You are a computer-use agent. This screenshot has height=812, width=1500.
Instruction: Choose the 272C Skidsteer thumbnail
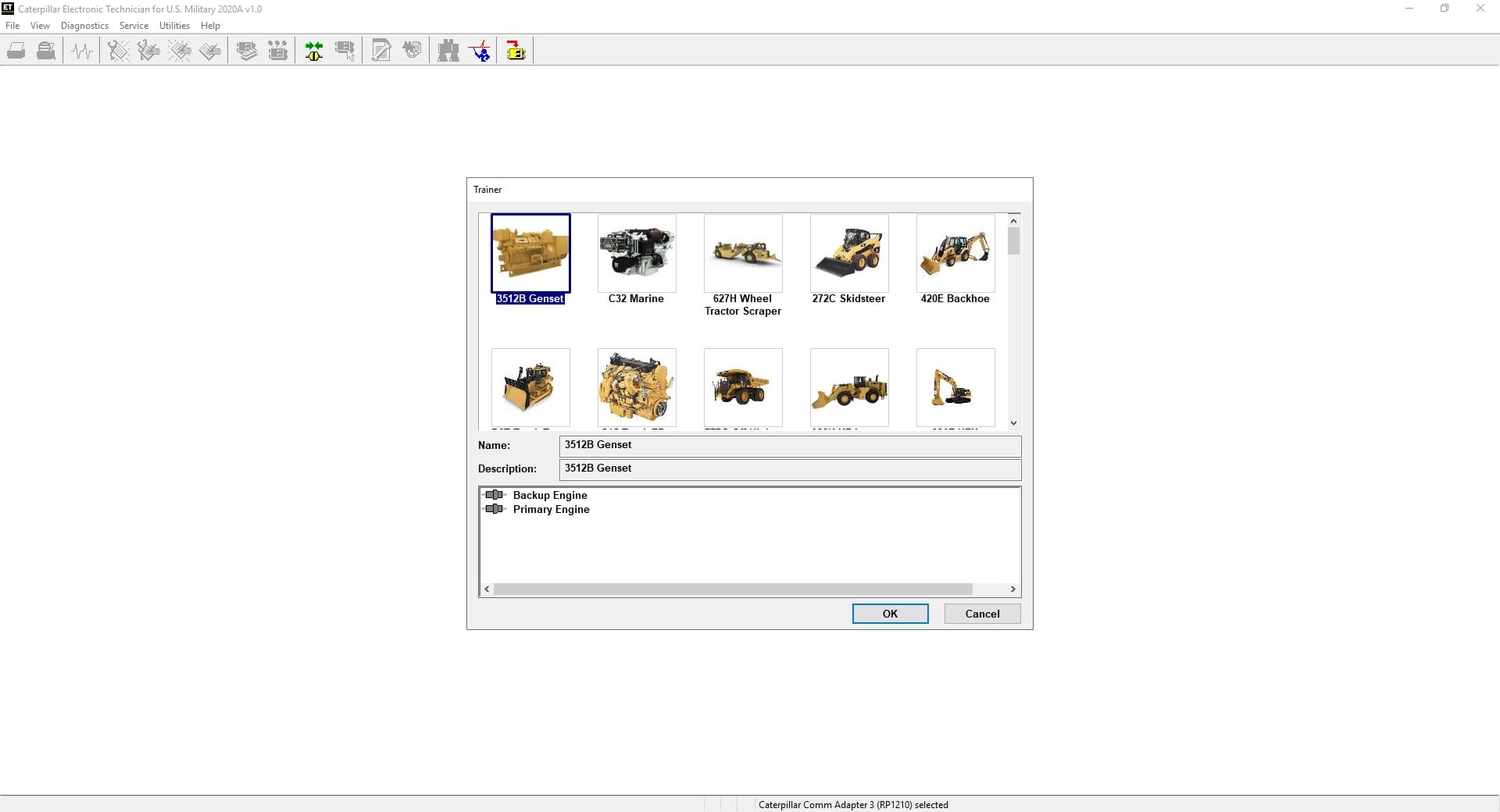pyautogui.click(x=849, y=255)
